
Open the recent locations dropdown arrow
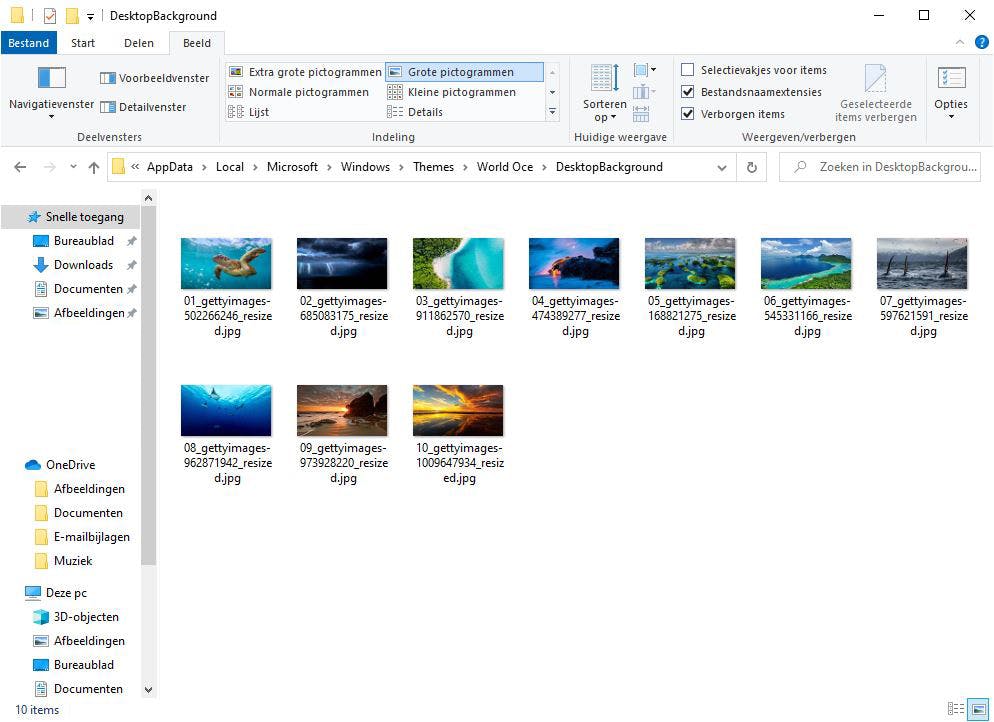(x=73, y=167)
